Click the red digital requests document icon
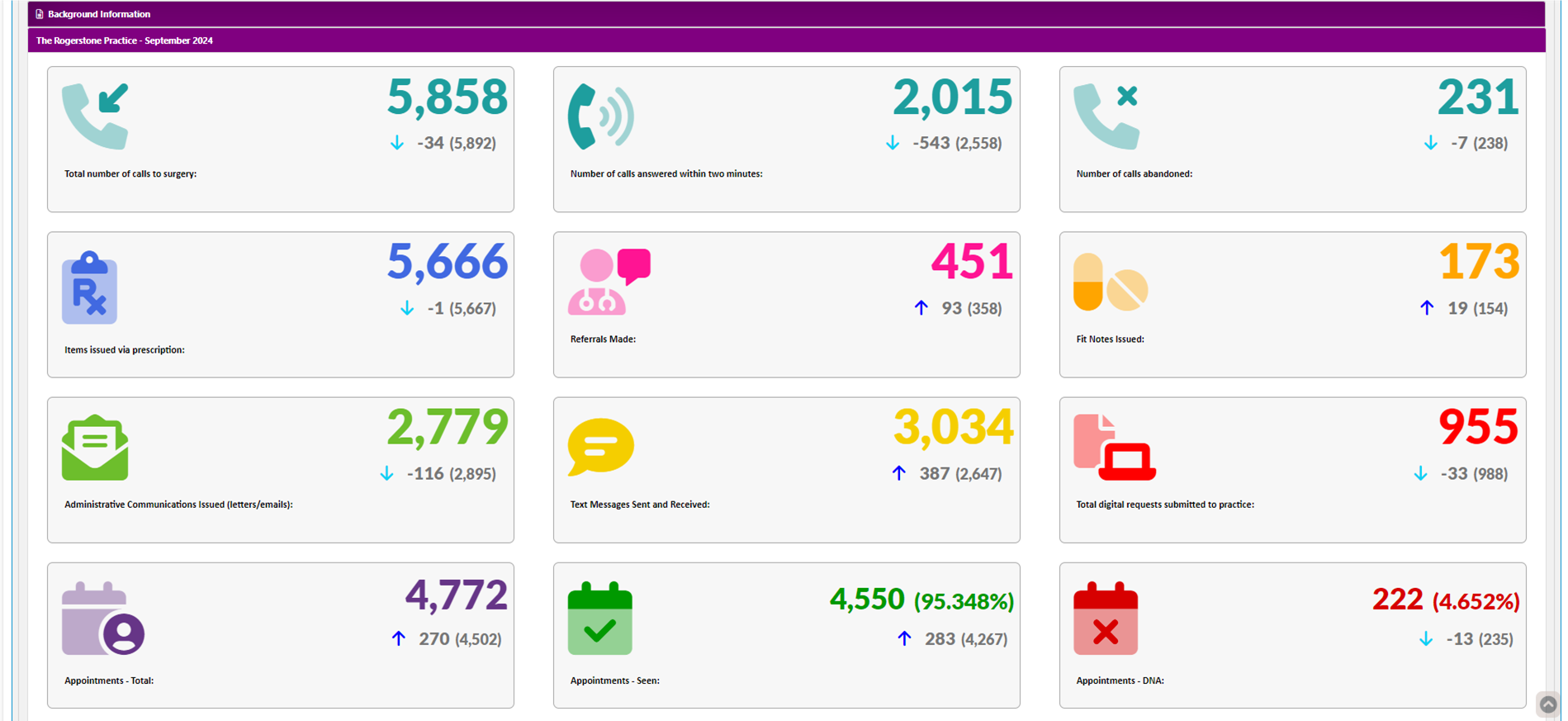The width and height of the screenshot is (1568, 721). tap(1115, 447)
